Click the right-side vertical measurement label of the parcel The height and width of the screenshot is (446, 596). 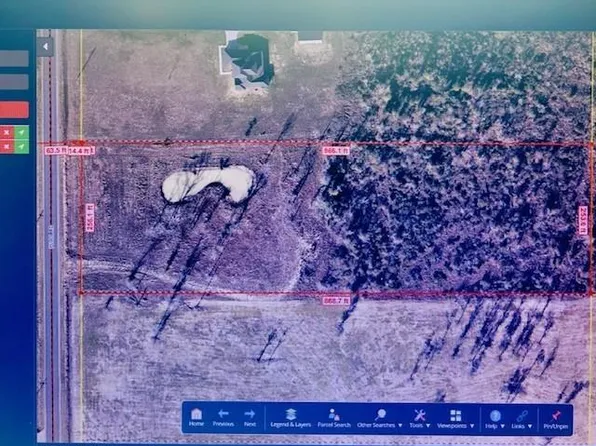(x=583, y=220)
